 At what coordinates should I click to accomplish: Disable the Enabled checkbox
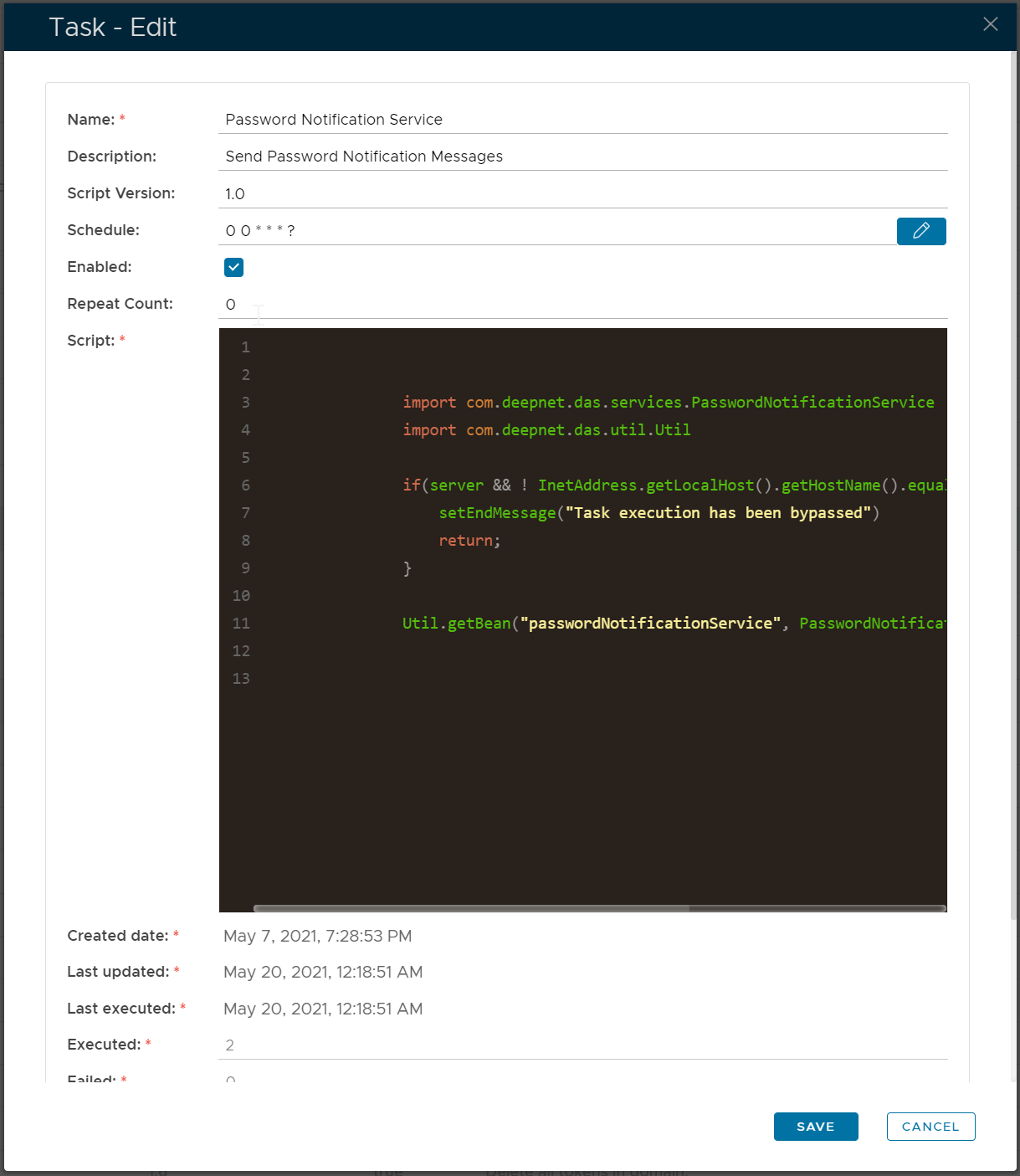(233, 267)
